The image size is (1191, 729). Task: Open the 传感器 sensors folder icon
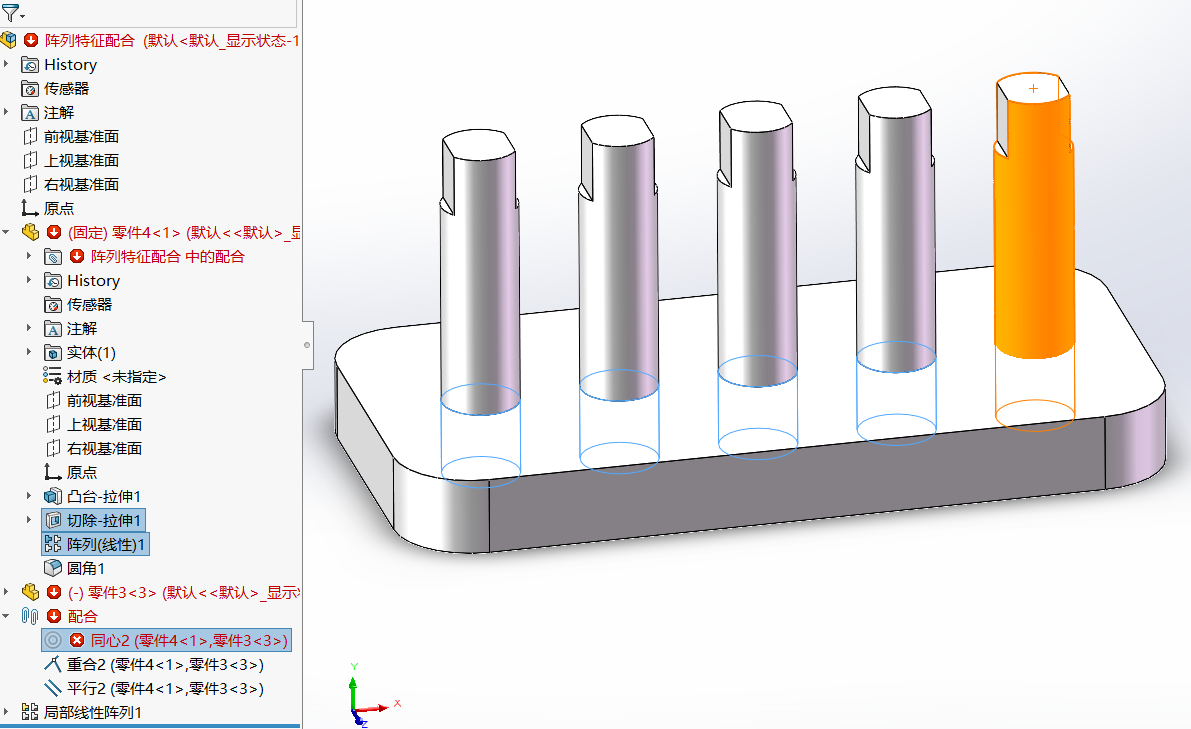[32, 88]
